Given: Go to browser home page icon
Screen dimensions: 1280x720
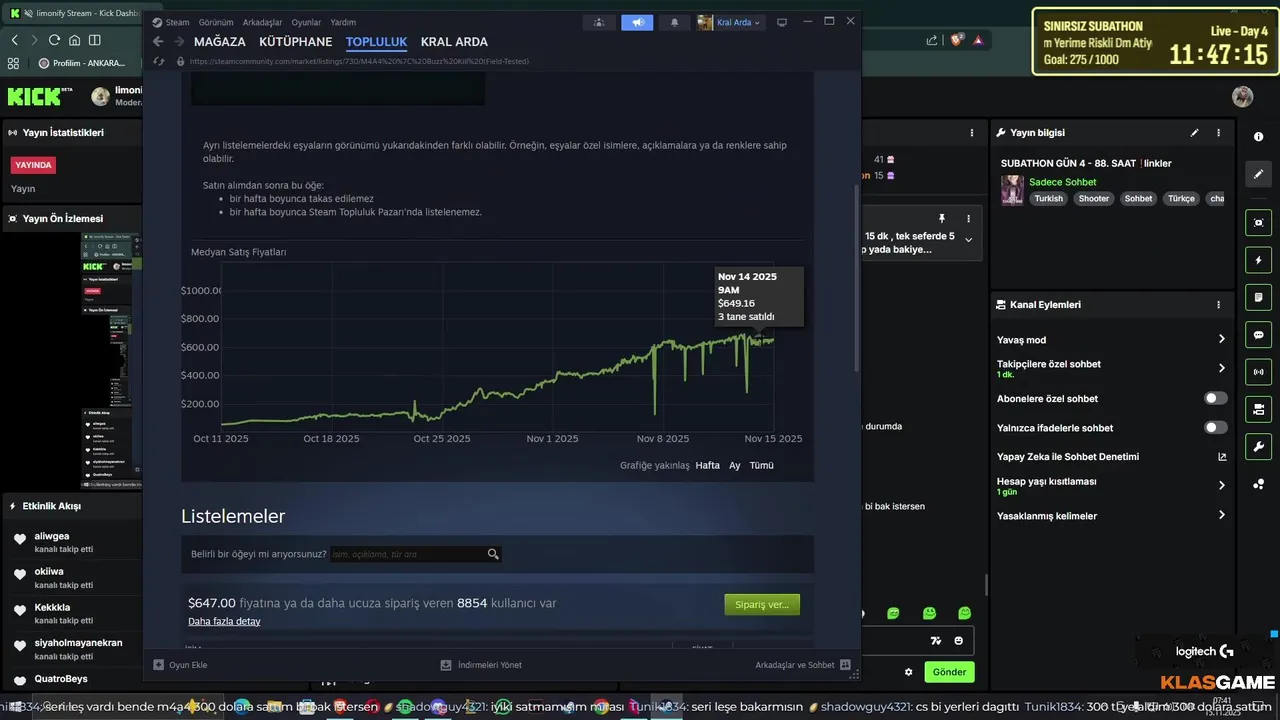Looking at the screenshot, I should pyautogui.click(x=75, y=40).
